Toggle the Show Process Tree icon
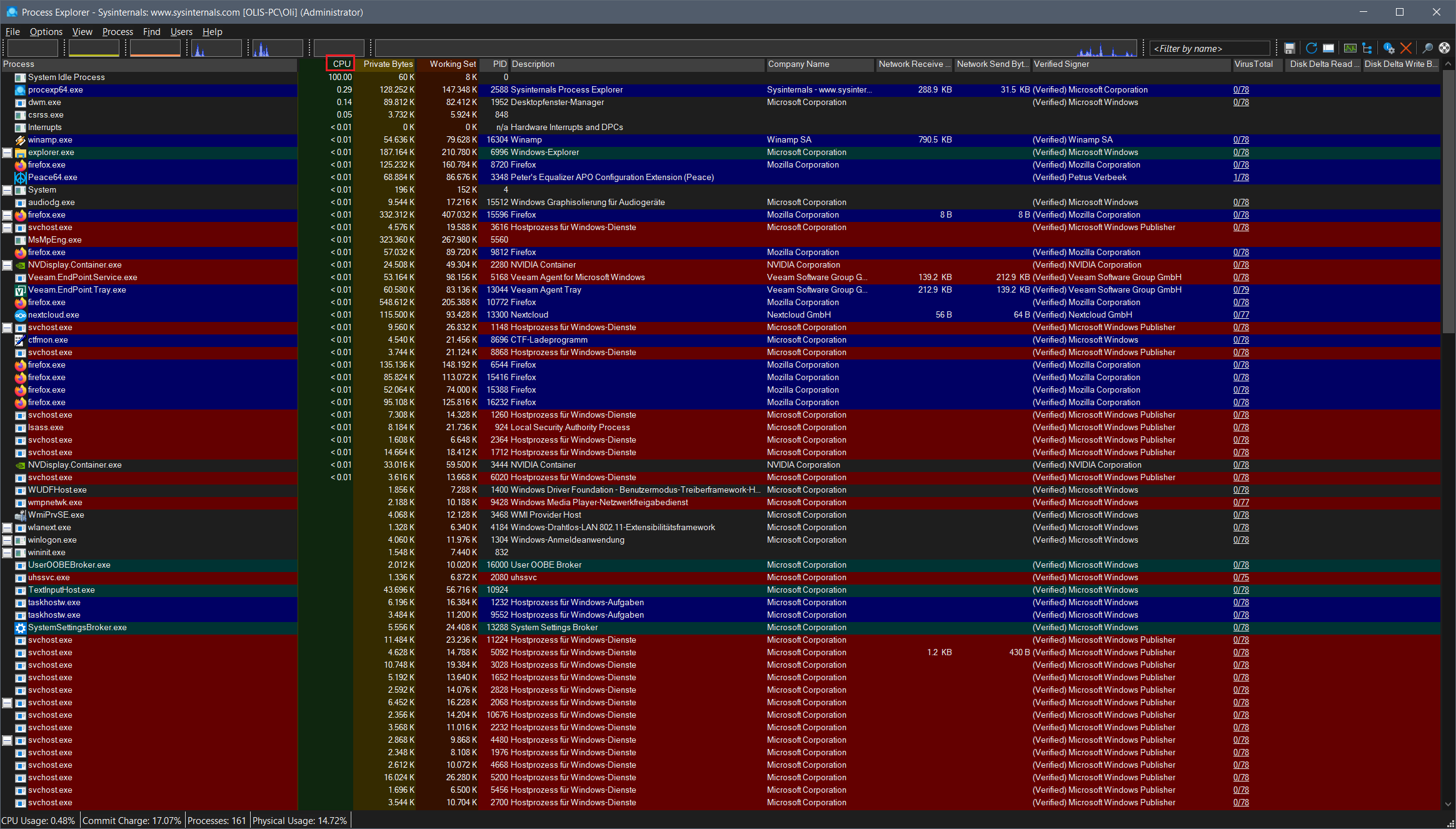This screenshot has height=829, width=1456. [1367, 48]
